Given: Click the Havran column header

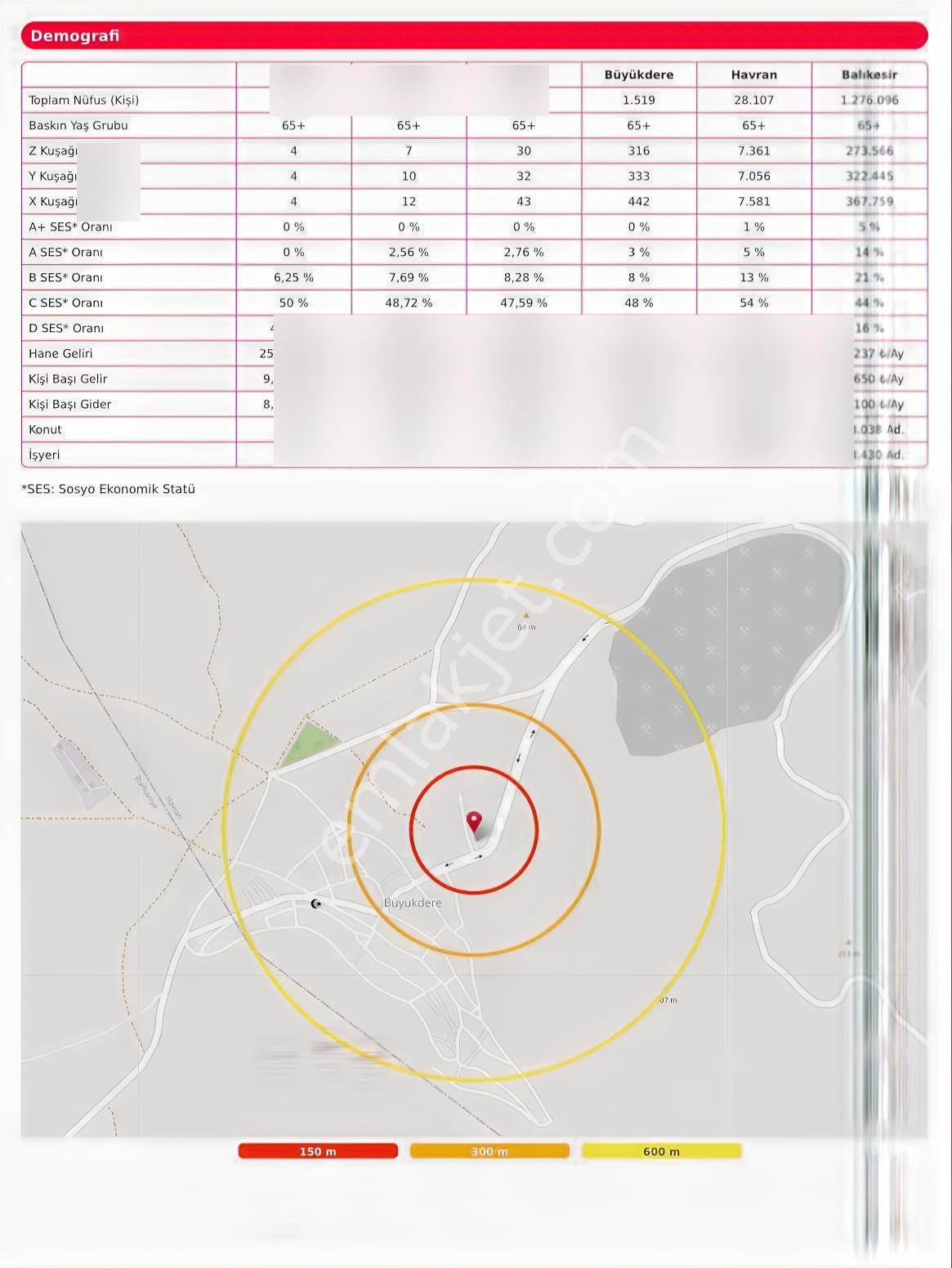Looking at the screenshot, I should point(754,74).
